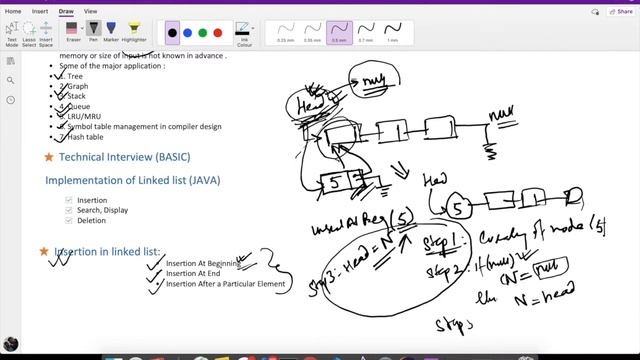Open the Ink Colour picker
The image size is (640, 360).
(243, 34)
